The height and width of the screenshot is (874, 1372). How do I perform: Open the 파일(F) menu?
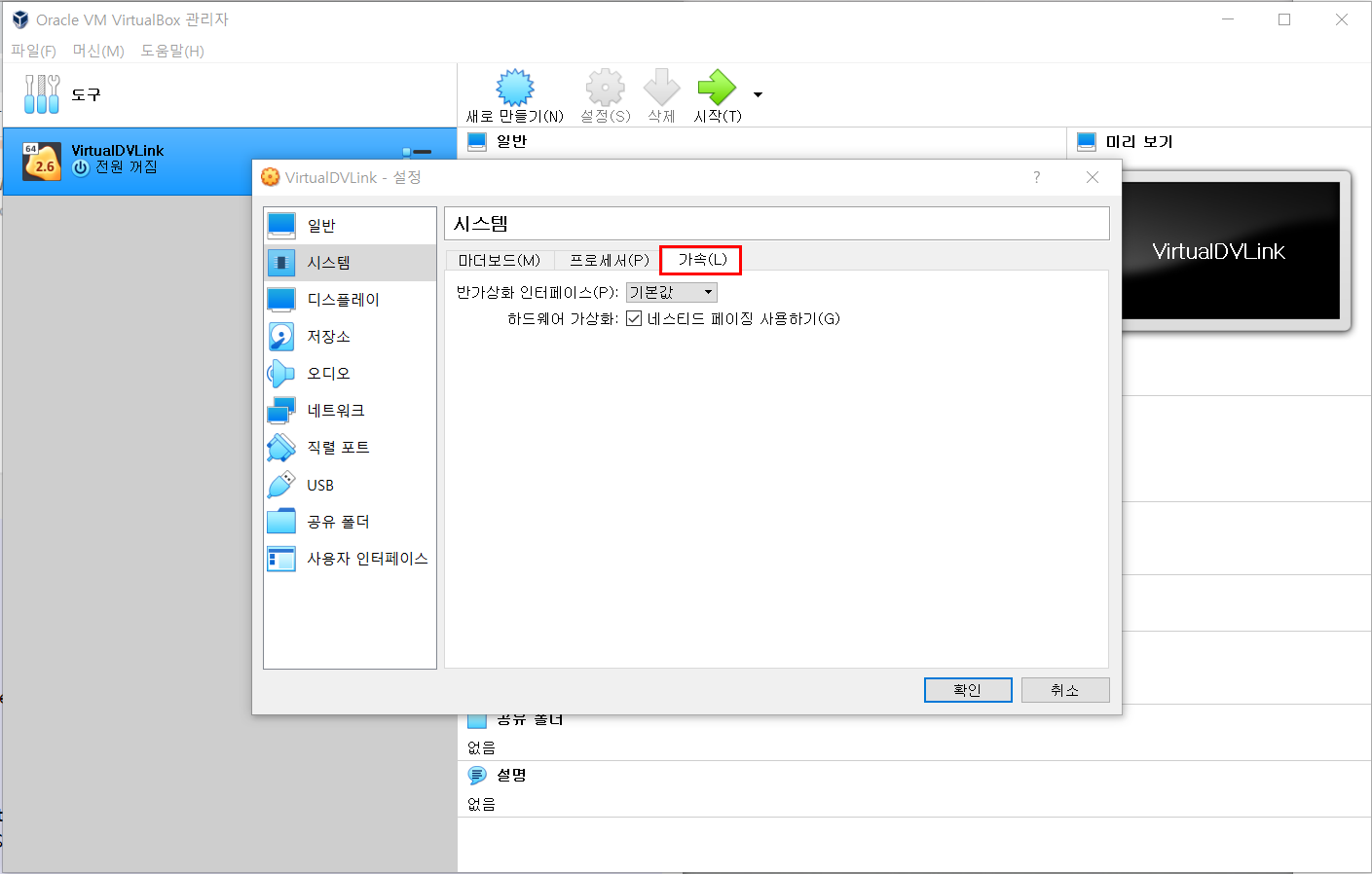(33, 51)
